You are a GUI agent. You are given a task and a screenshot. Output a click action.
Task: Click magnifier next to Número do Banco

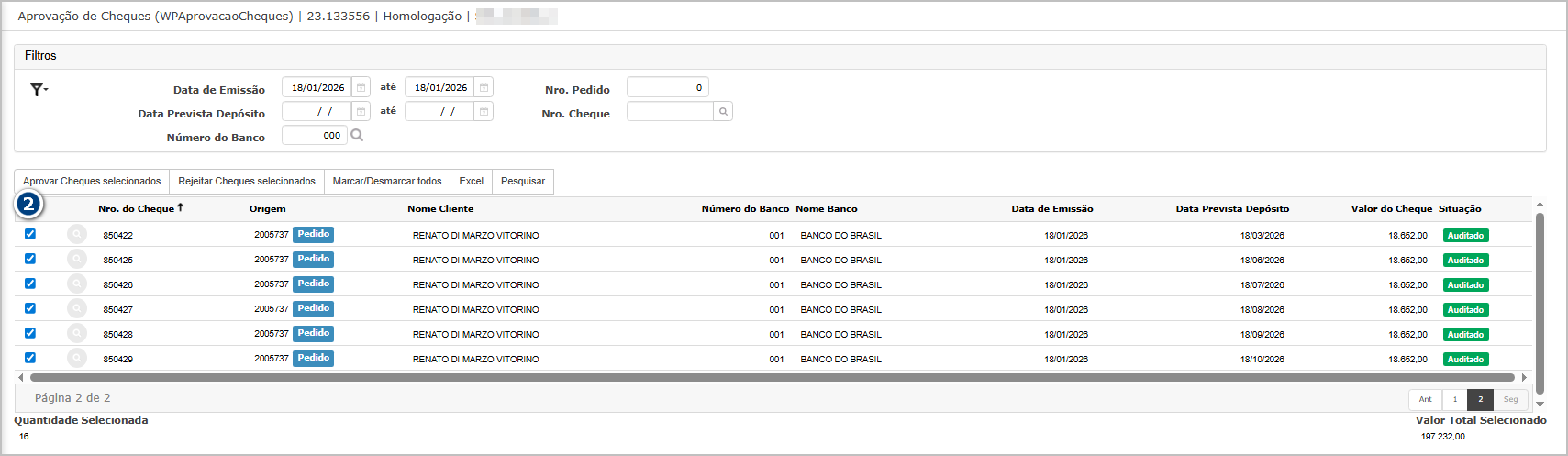point(357,136)
